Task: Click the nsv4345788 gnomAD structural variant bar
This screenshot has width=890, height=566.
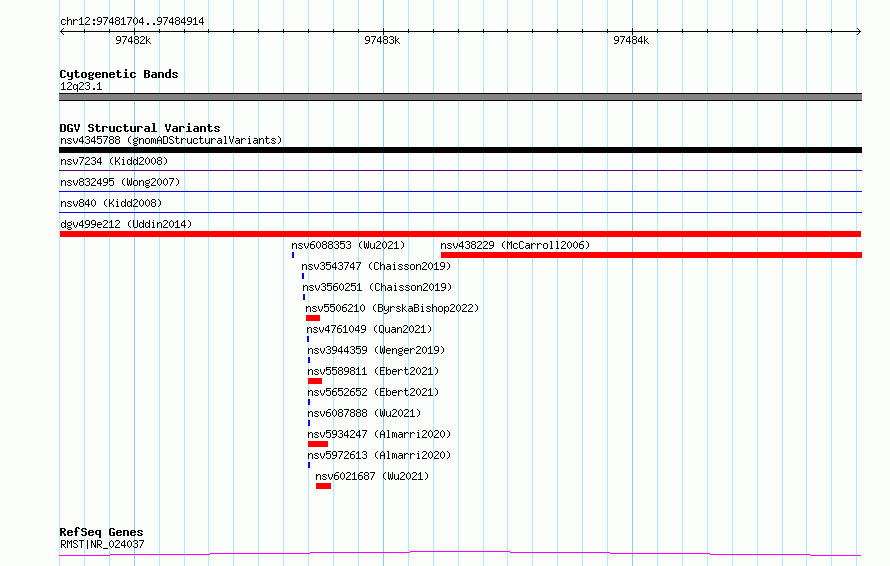Action: pos(460,150)
